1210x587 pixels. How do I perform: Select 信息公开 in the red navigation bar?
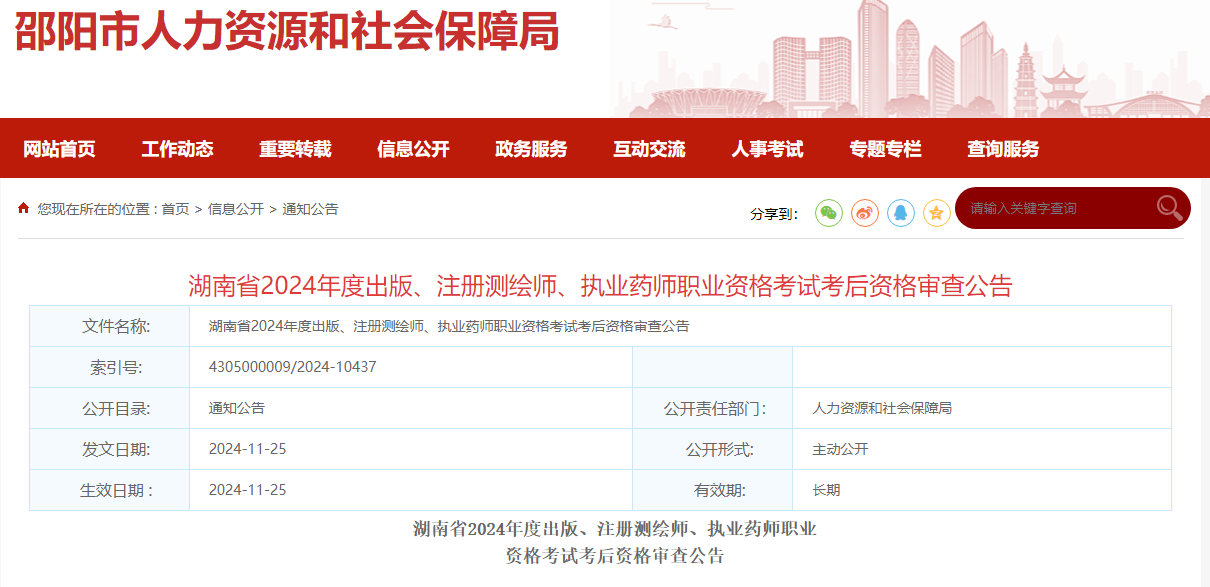413,149
